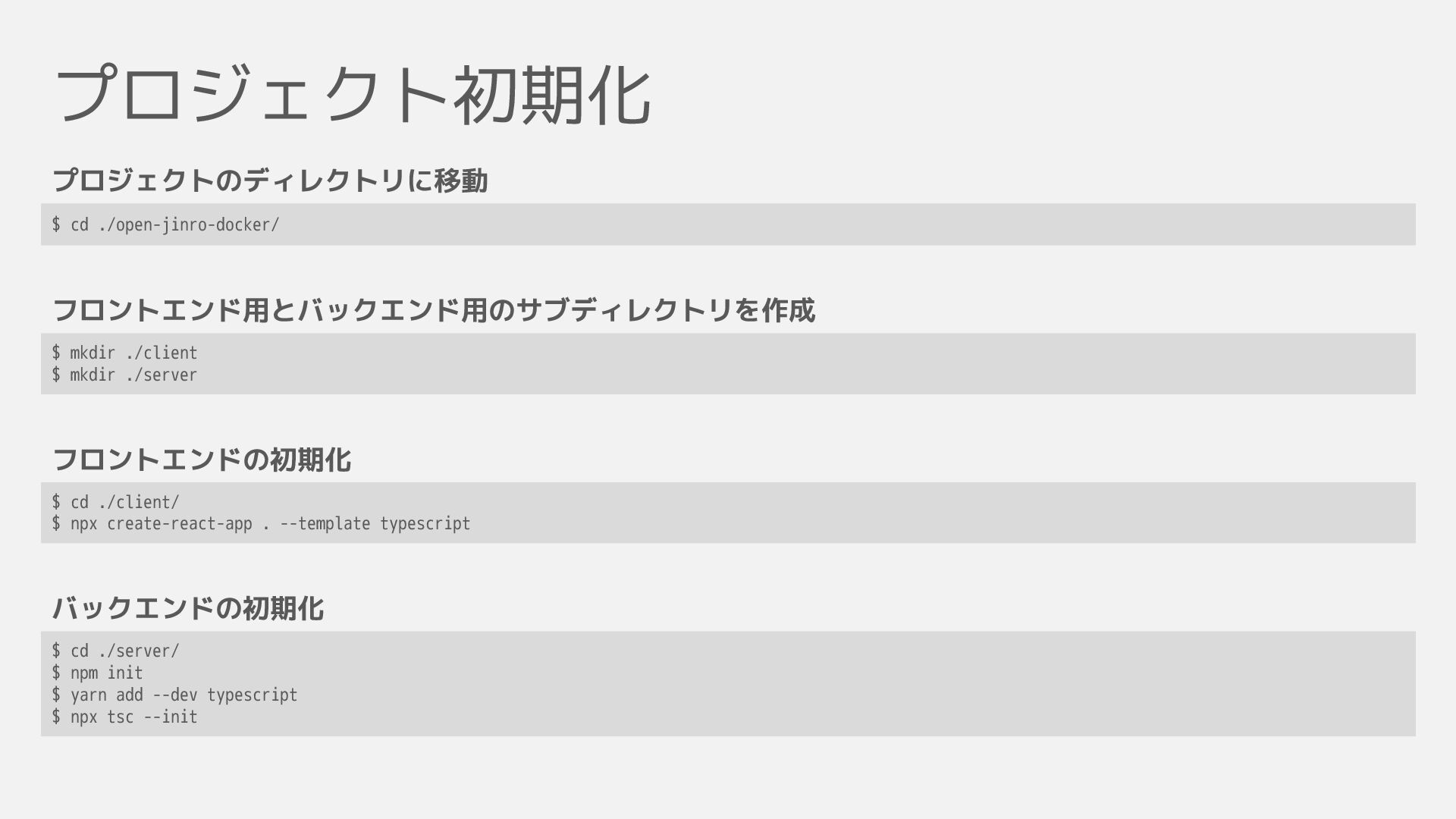Viewport: 1456px width, 819px height.
Task: Select the heading プロジェクトのディレクトリに移動
Action: click(270, 180)
